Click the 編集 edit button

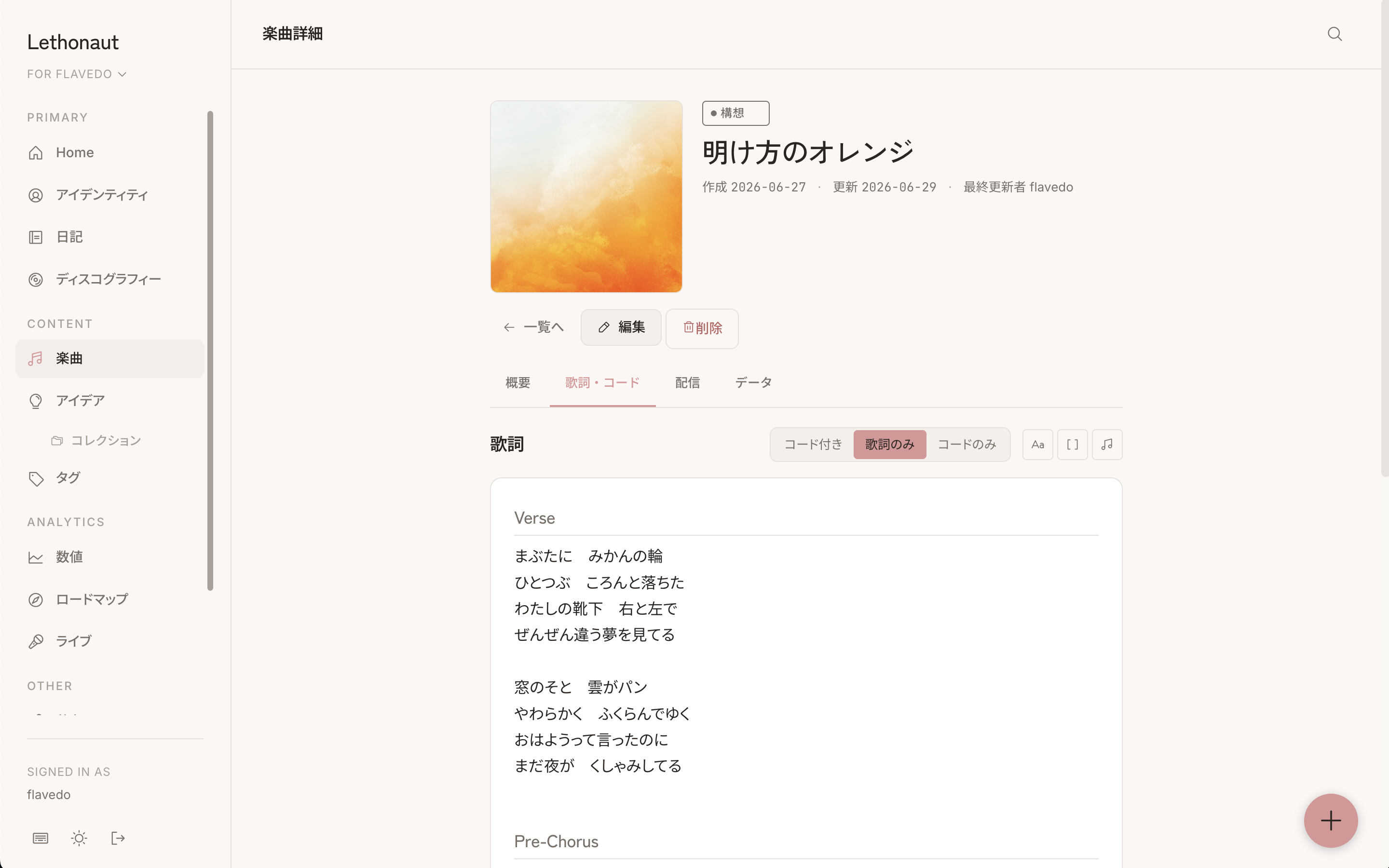tap(620, 327)
